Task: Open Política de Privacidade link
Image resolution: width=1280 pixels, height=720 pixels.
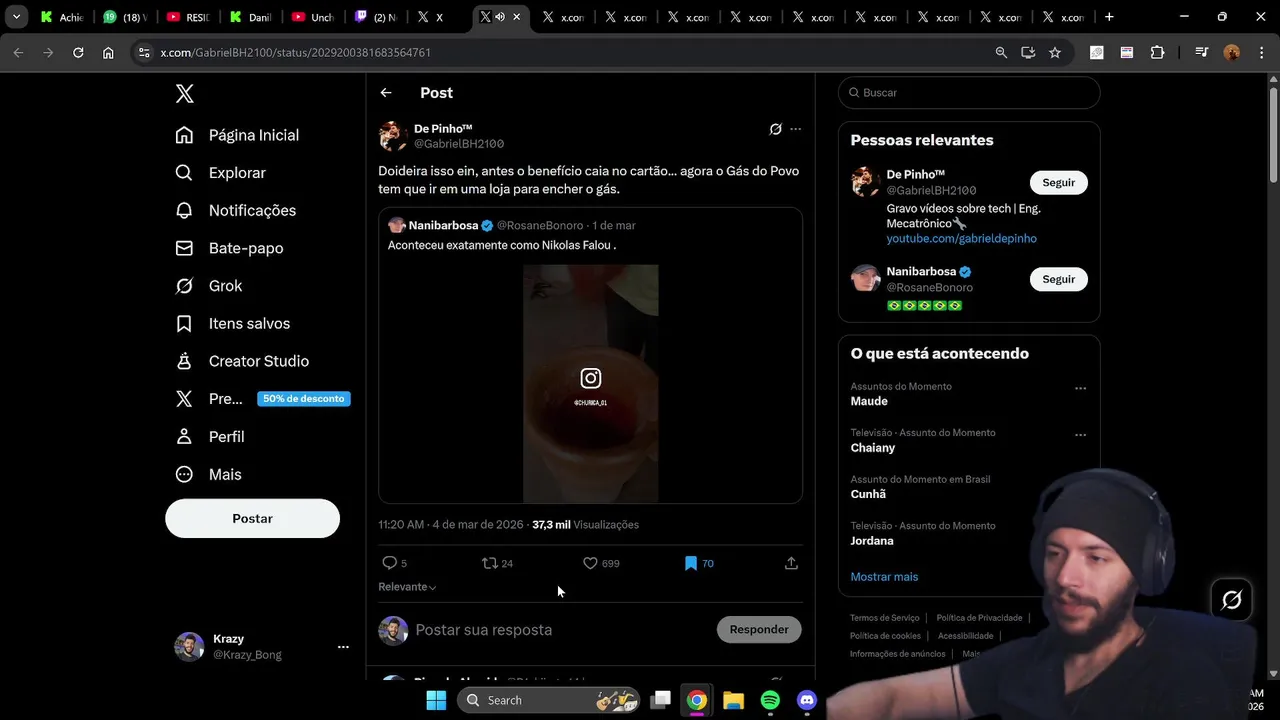Action: [x=979, y=618]
